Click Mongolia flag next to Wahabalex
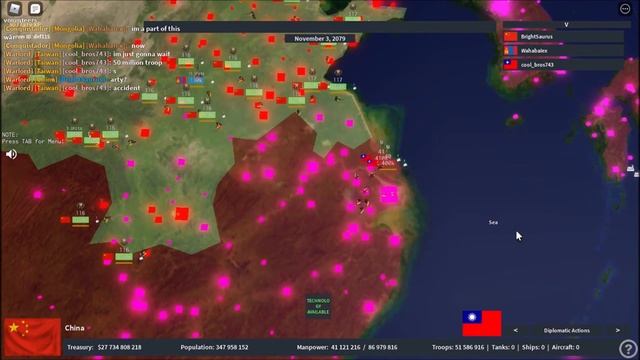 pos(510,51)
